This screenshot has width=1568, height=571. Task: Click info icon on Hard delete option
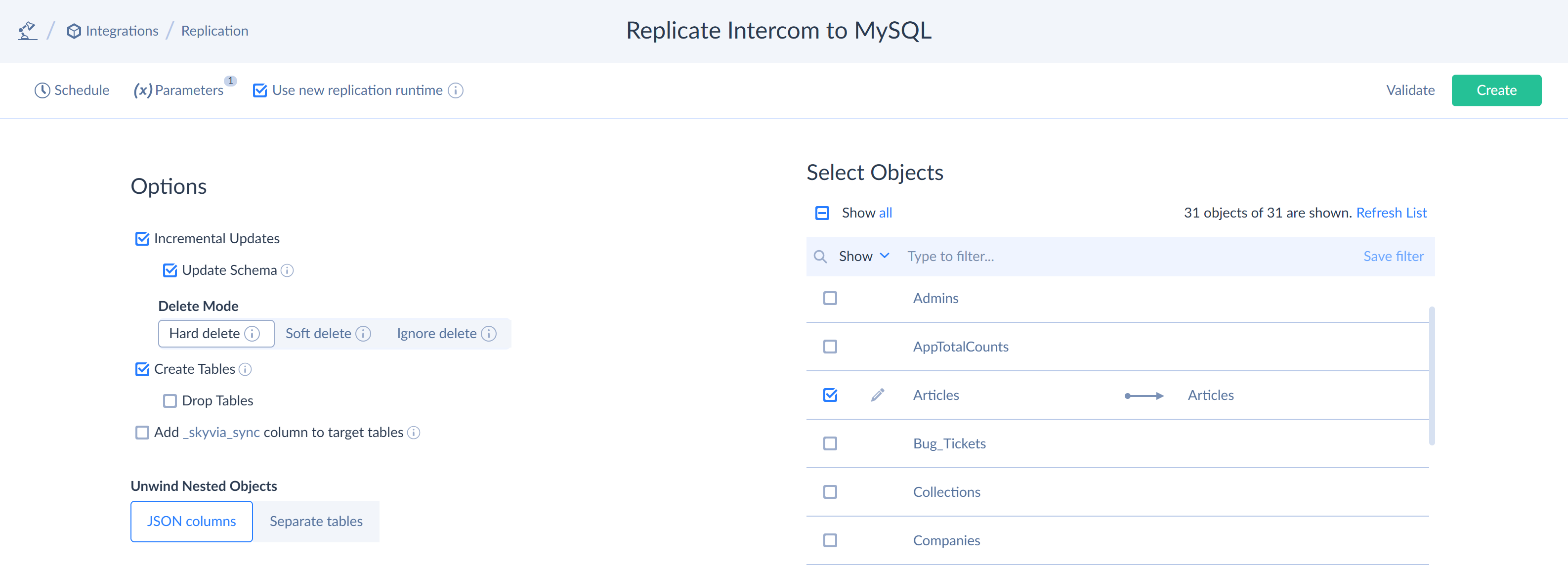click(x=252, y=334)
